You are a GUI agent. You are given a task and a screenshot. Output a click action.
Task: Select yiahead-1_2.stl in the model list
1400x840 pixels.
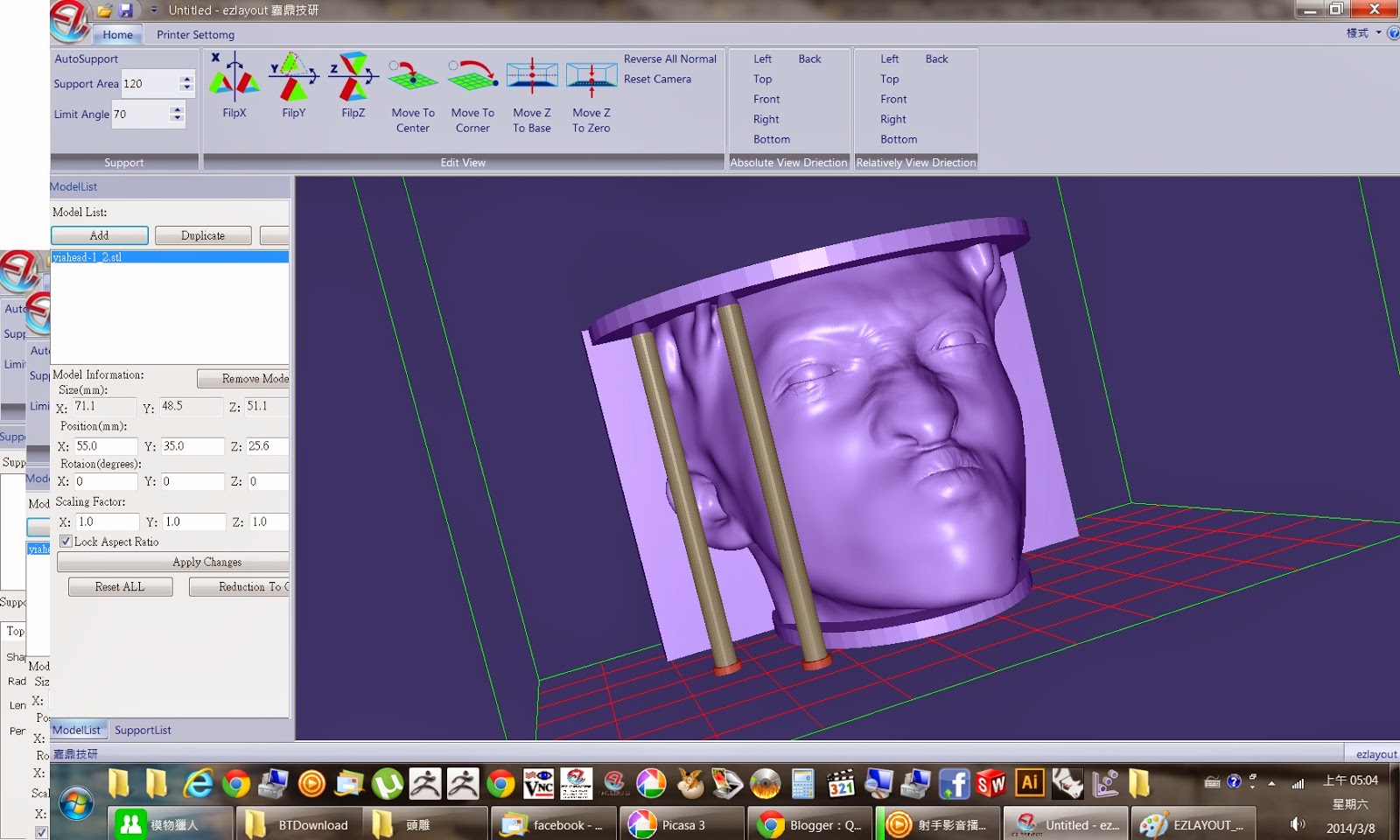tap(170, 257)
